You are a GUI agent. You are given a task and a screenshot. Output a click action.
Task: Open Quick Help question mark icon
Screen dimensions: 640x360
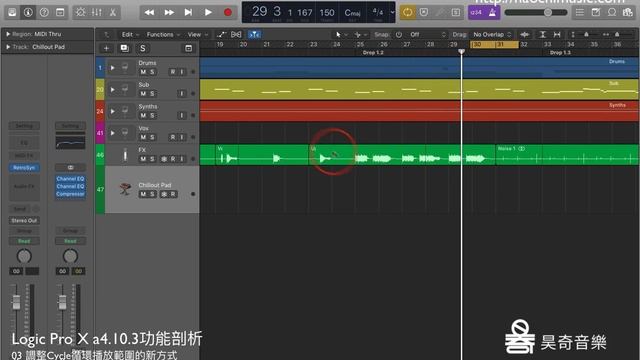coord(44,12)
